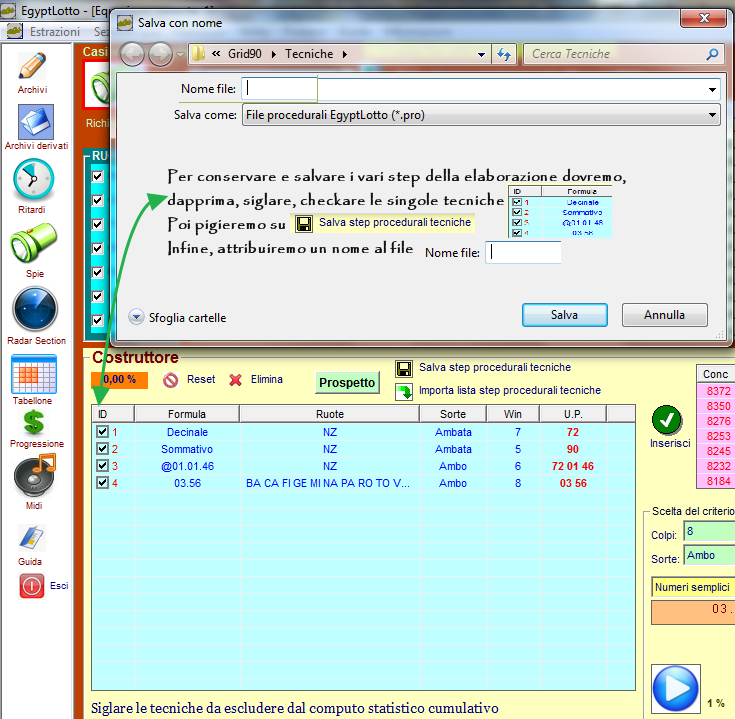Click the Formula column header
735x719 pixels.
tap(187, 414)
